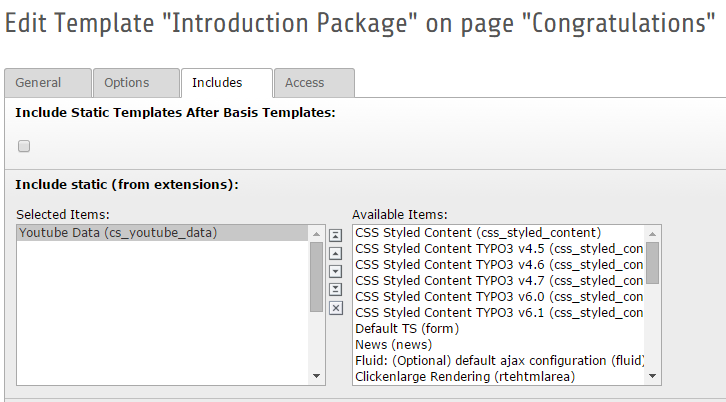Remove selected item with X icon

336,308
